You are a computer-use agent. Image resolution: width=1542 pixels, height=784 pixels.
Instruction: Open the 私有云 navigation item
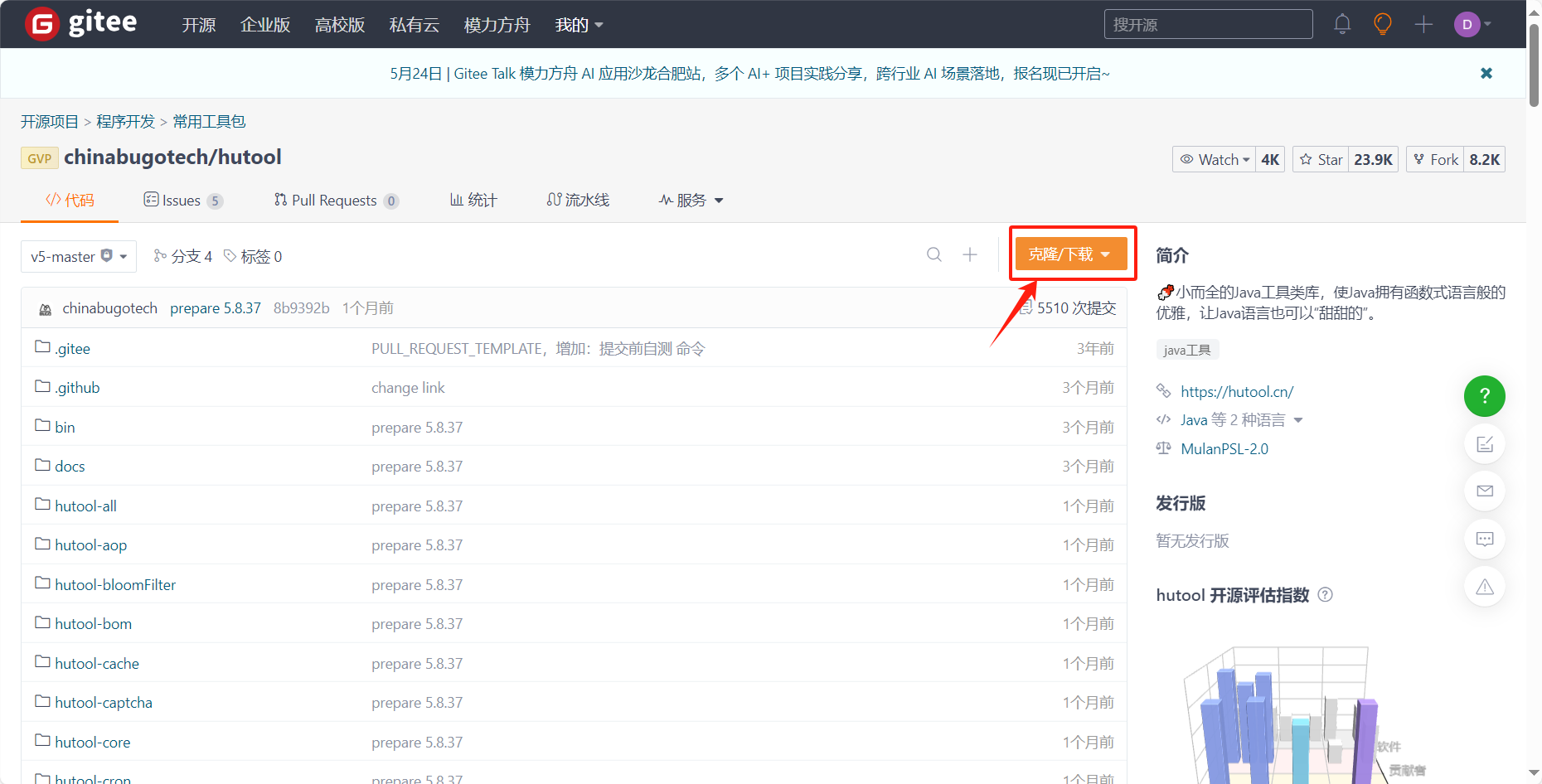pyautogui.click(x=415, y=25)
